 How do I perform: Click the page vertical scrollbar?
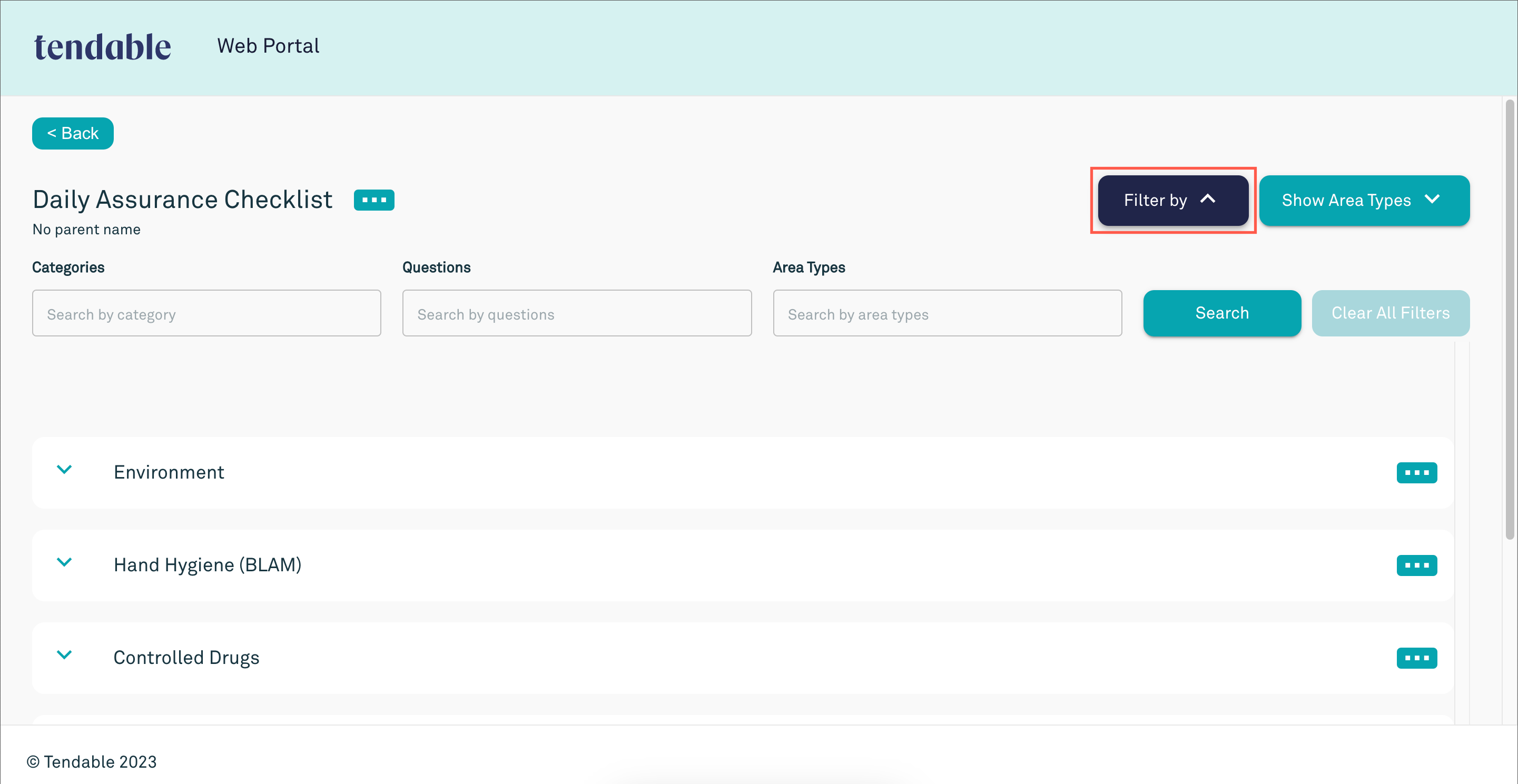1510,320
